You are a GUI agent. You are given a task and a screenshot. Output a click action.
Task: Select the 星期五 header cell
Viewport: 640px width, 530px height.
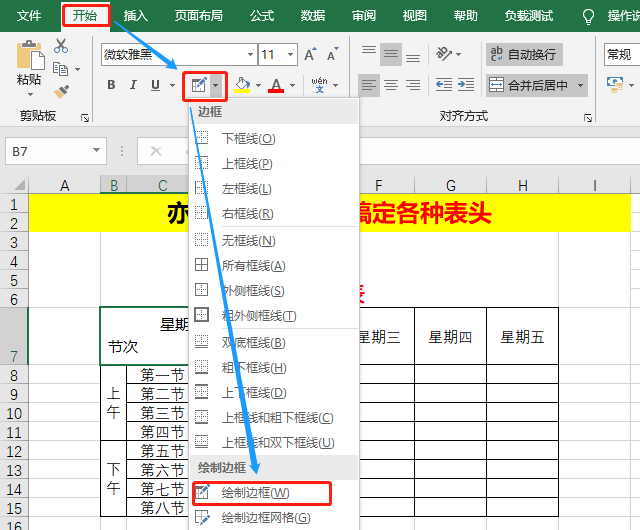522,336
